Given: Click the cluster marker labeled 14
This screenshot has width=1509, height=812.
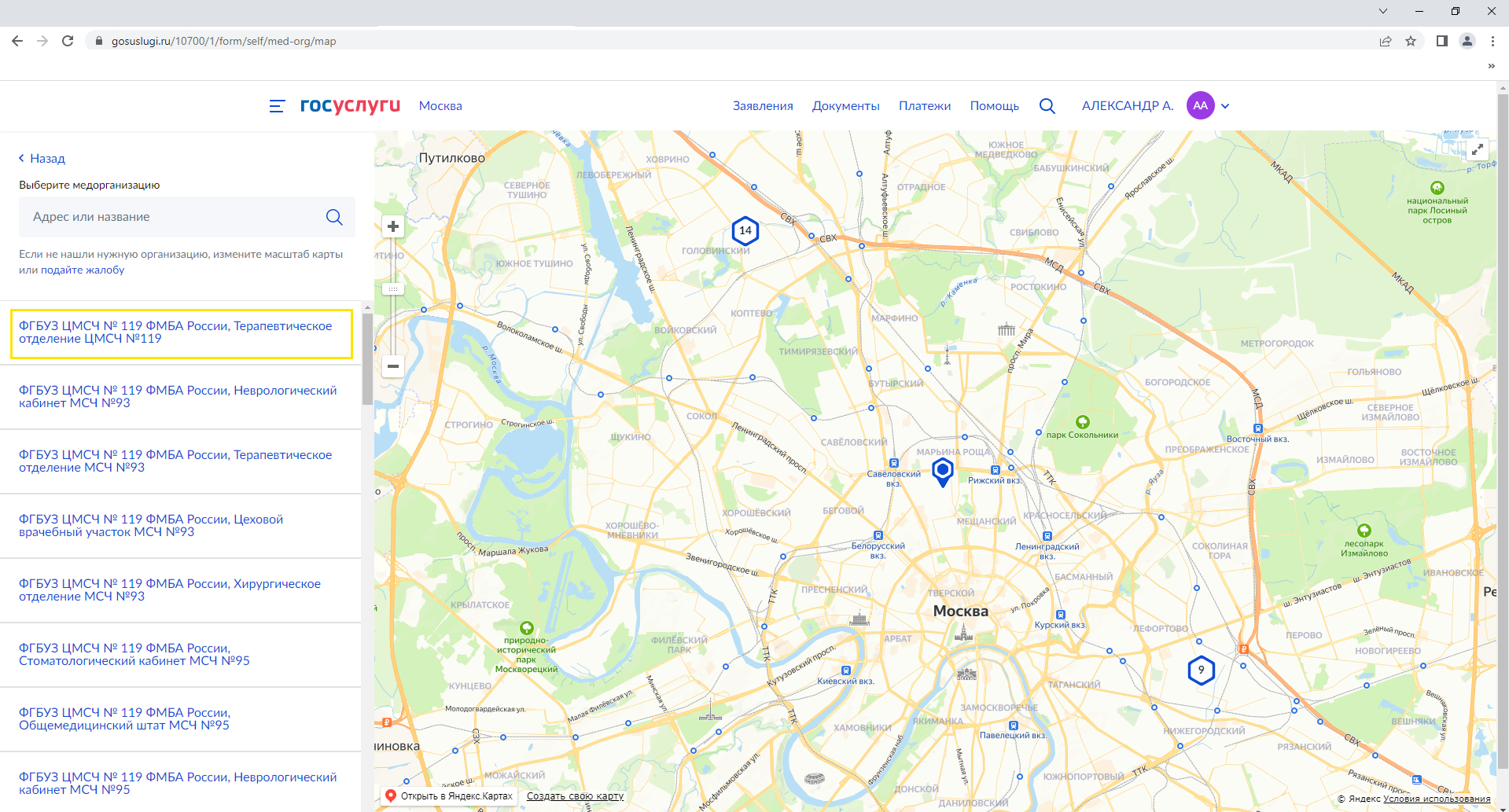Looking at the screenshot, I should pyautogui.click(x=745, y=230).
